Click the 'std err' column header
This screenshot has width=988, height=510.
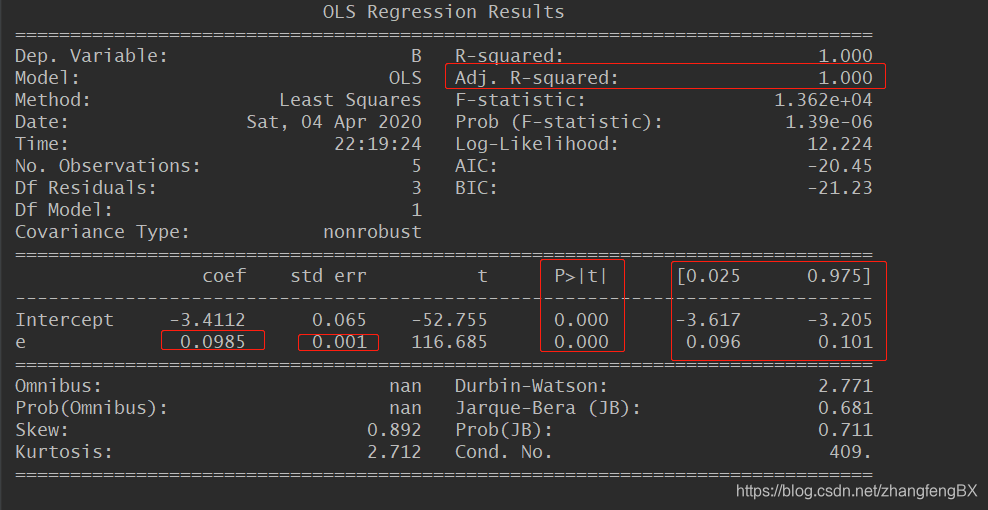click(328, 276)
